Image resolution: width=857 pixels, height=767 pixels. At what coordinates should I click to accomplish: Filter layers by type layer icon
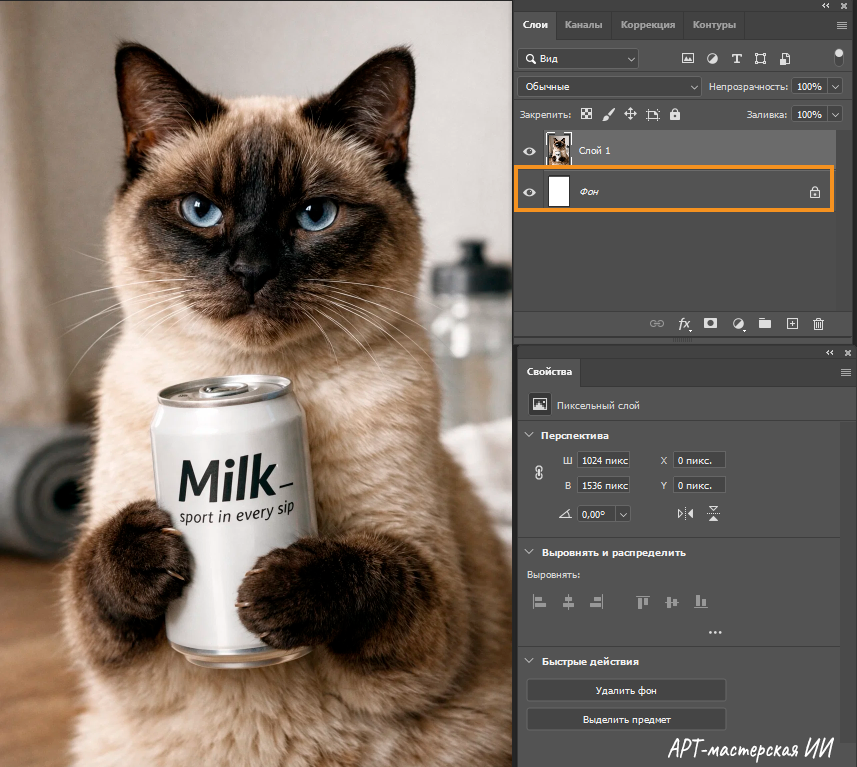click(x=736, y=58)
